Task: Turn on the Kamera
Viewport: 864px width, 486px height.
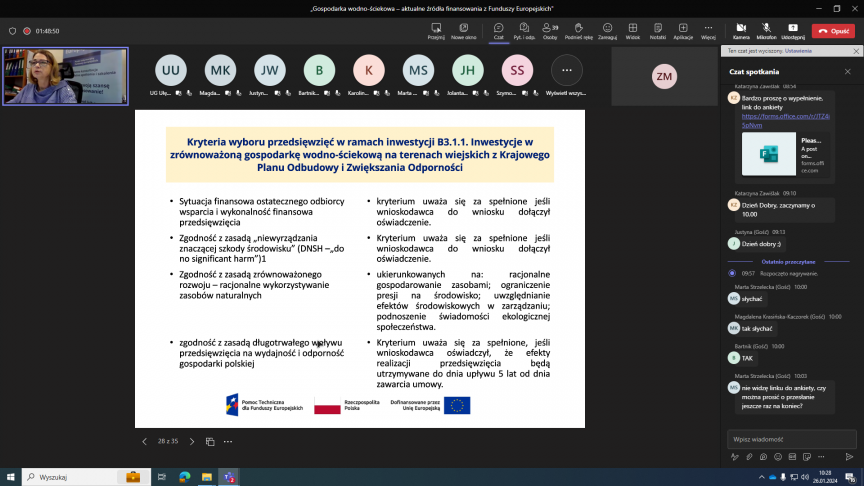Action: 741,31
